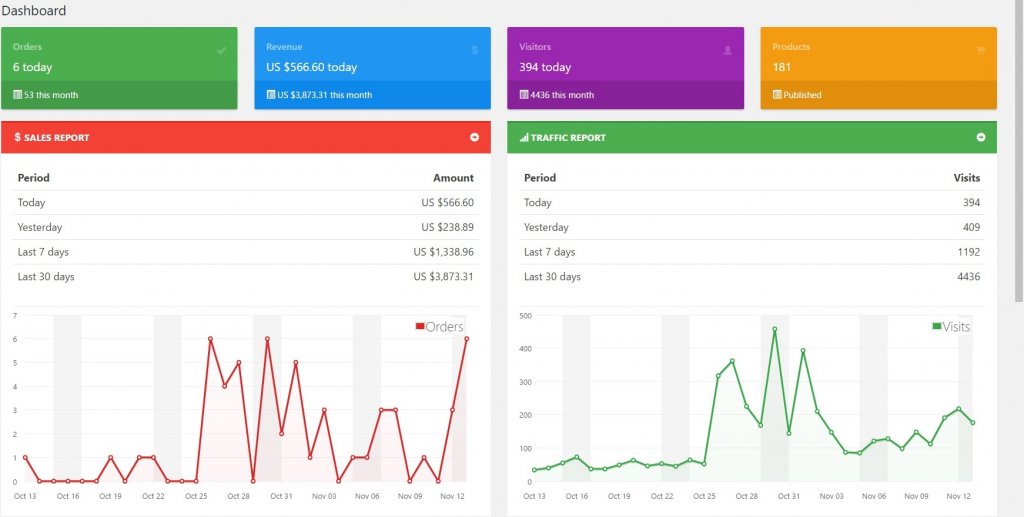This screenshot has width=1024, height=517.
Task: Click the checkmark icon on Orders card
Action: point(221,50)
